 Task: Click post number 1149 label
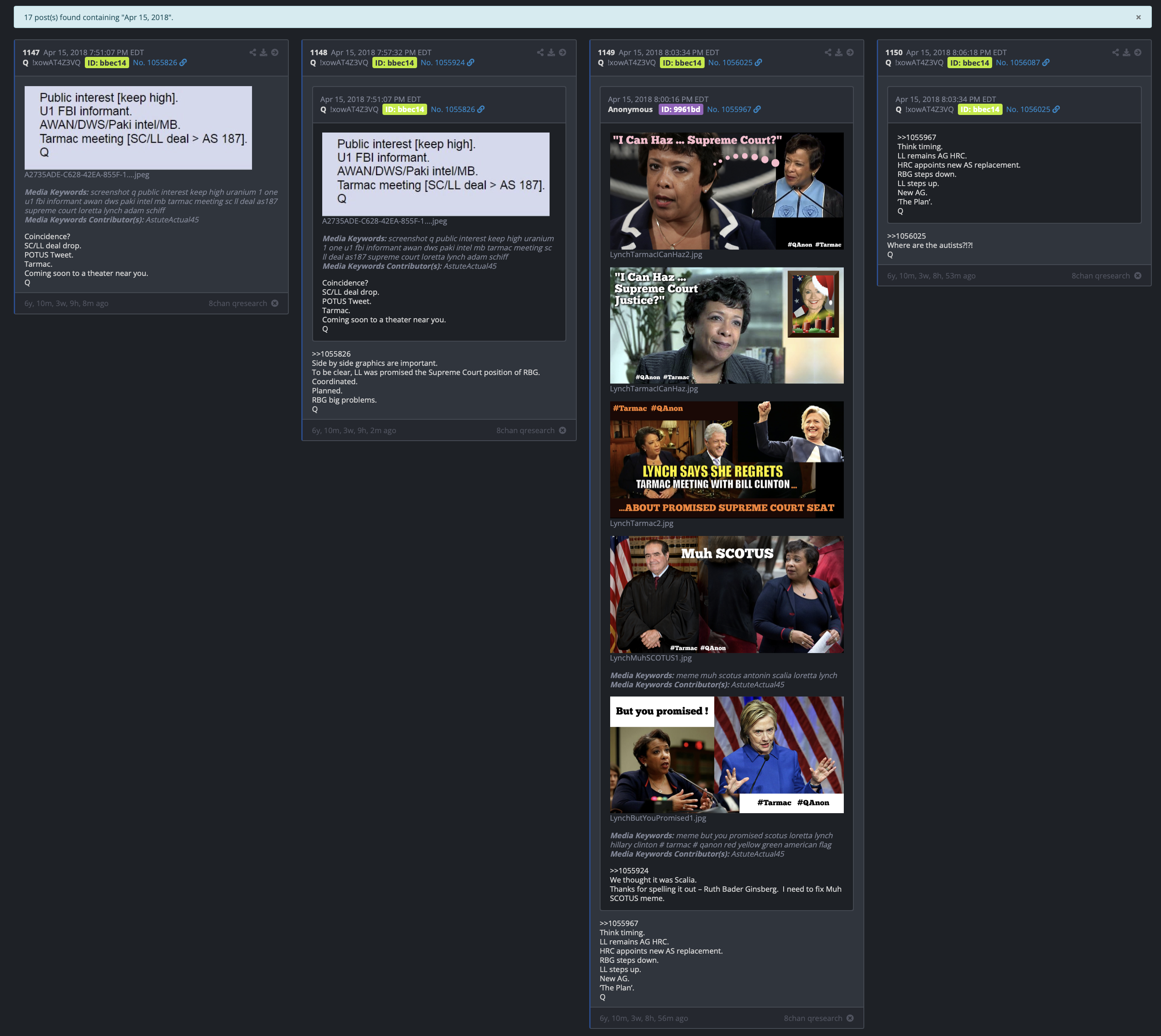(x=607, y=52)
